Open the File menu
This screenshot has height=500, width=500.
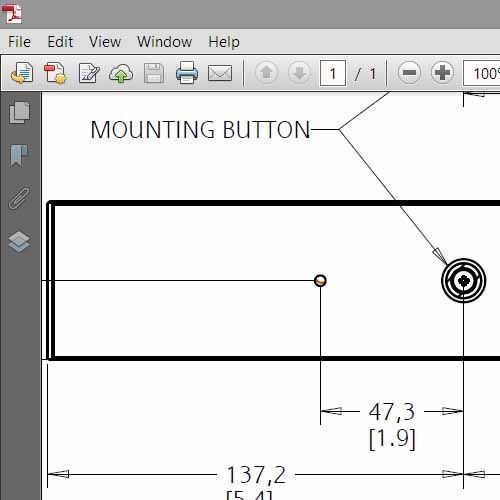point(19,42)
